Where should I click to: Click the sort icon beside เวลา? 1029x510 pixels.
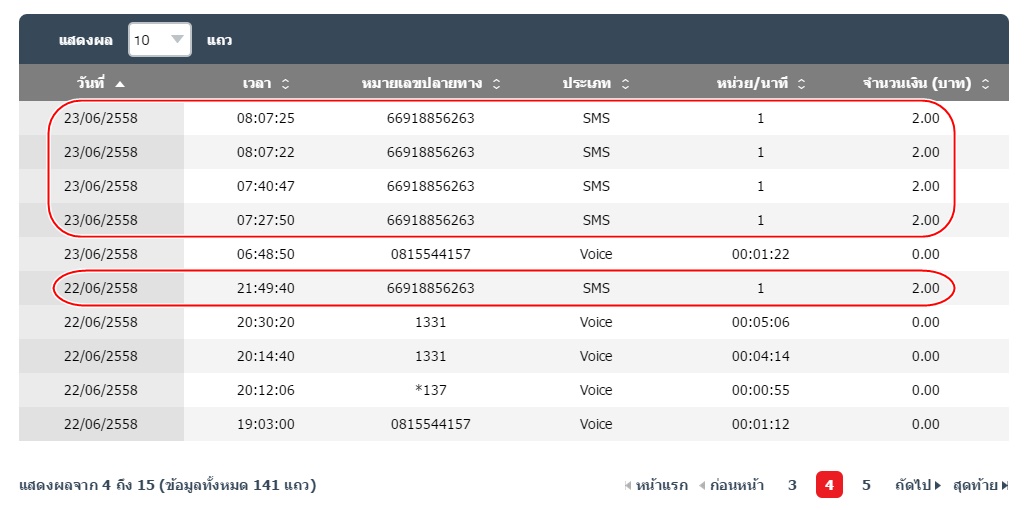tap(285, 84)
